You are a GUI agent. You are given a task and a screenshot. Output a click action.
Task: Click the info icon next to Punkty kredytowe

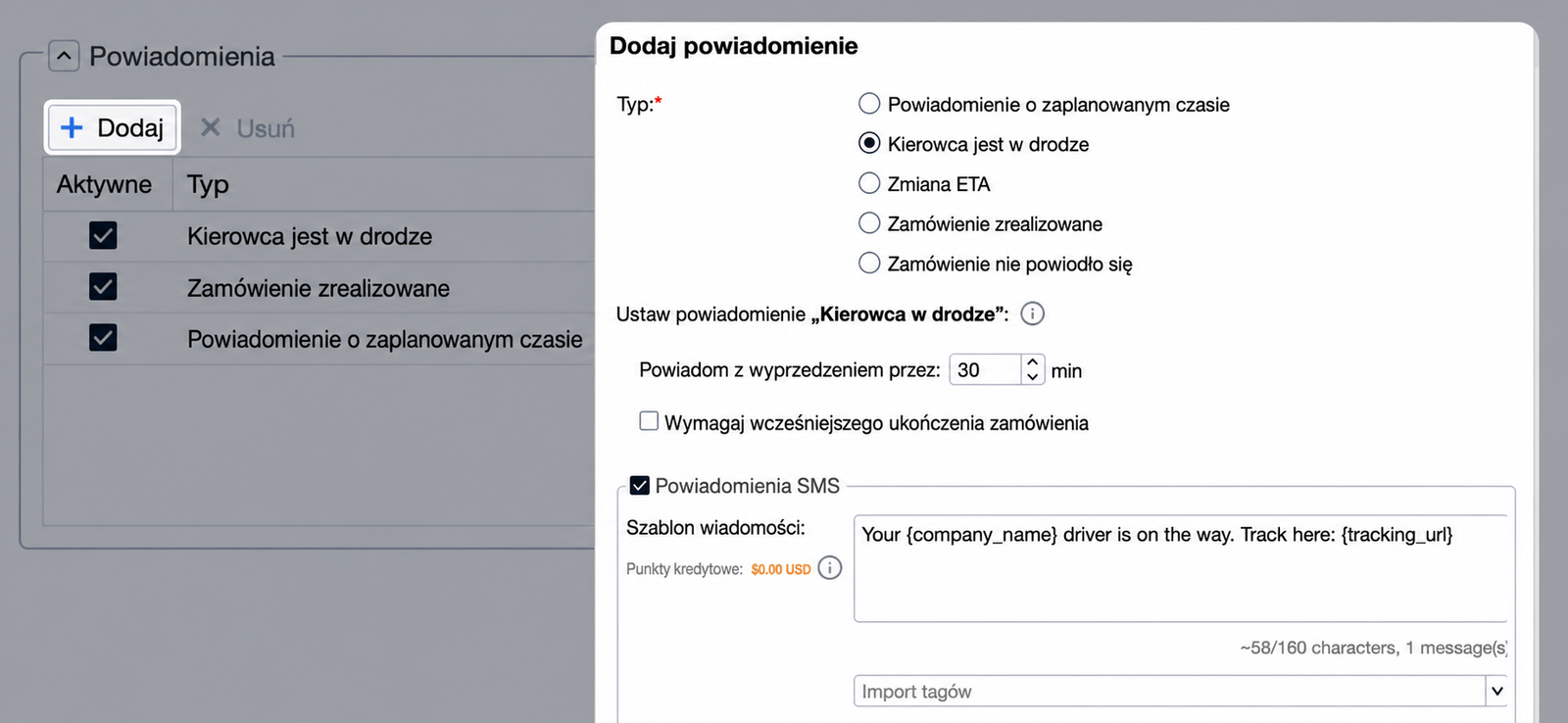tap(829, 568)
